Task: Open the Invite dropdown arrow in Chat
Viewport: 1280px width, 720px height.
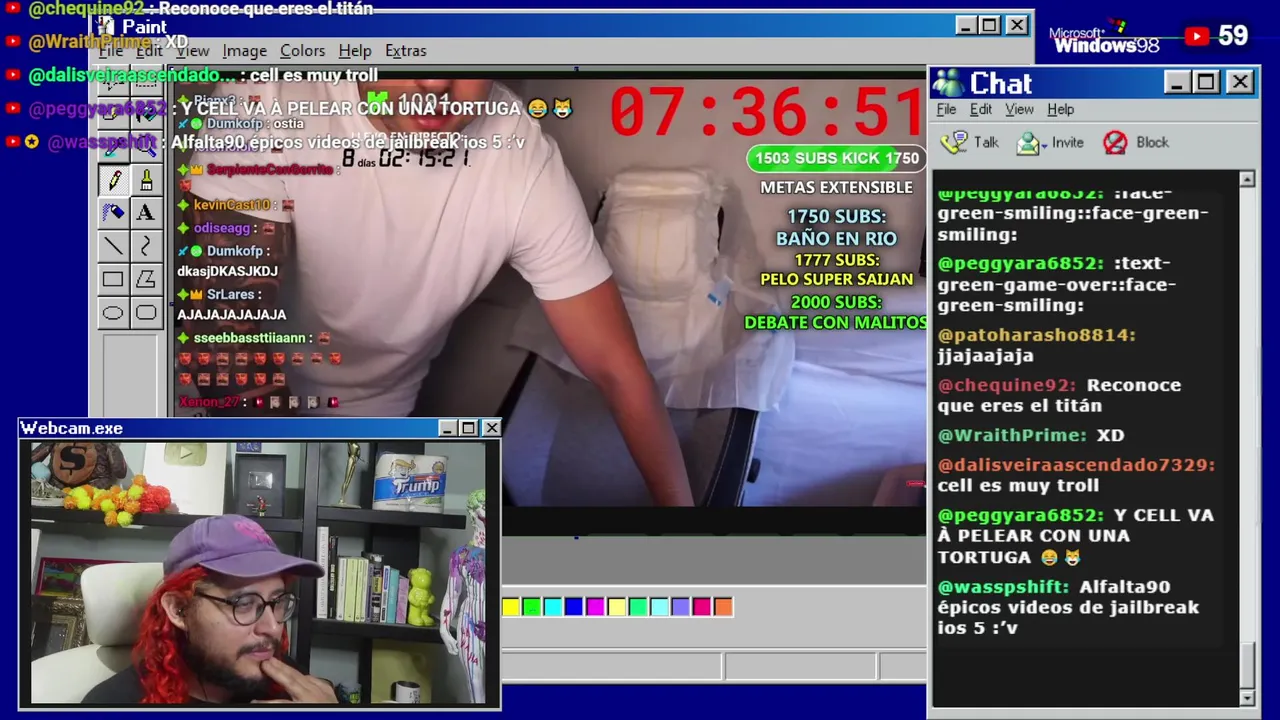Action: tap(1044, 146)
